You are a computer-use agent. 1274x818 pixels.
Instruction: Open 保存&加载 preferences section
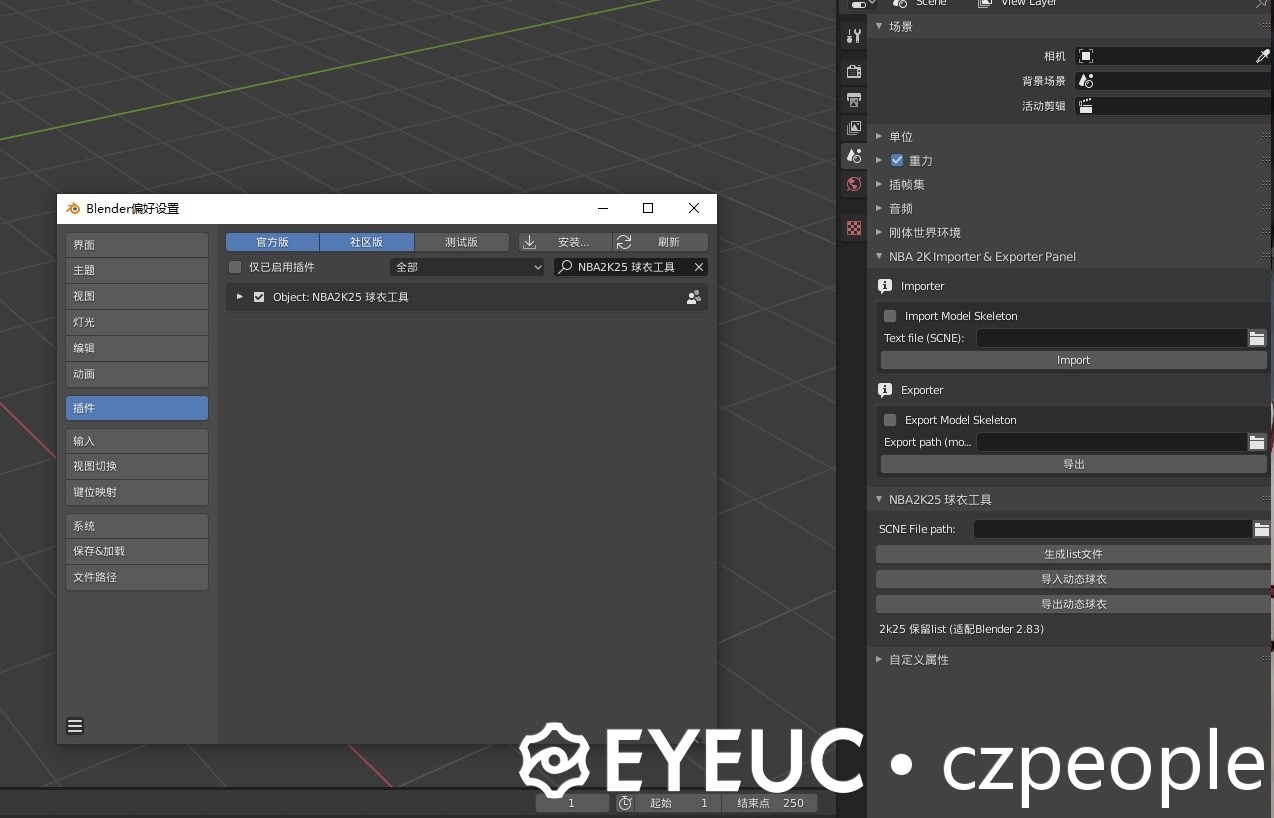(137, 551)
